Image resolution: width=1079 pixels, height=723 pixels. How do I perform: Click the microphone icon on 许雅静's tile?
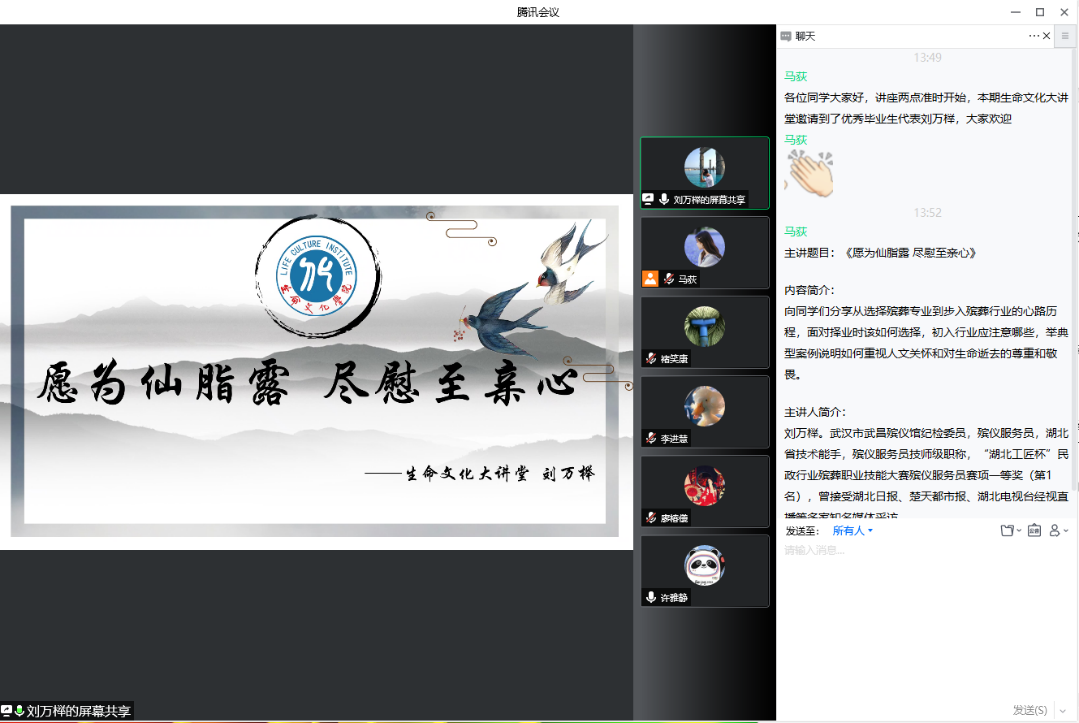[x=650, y=597]
